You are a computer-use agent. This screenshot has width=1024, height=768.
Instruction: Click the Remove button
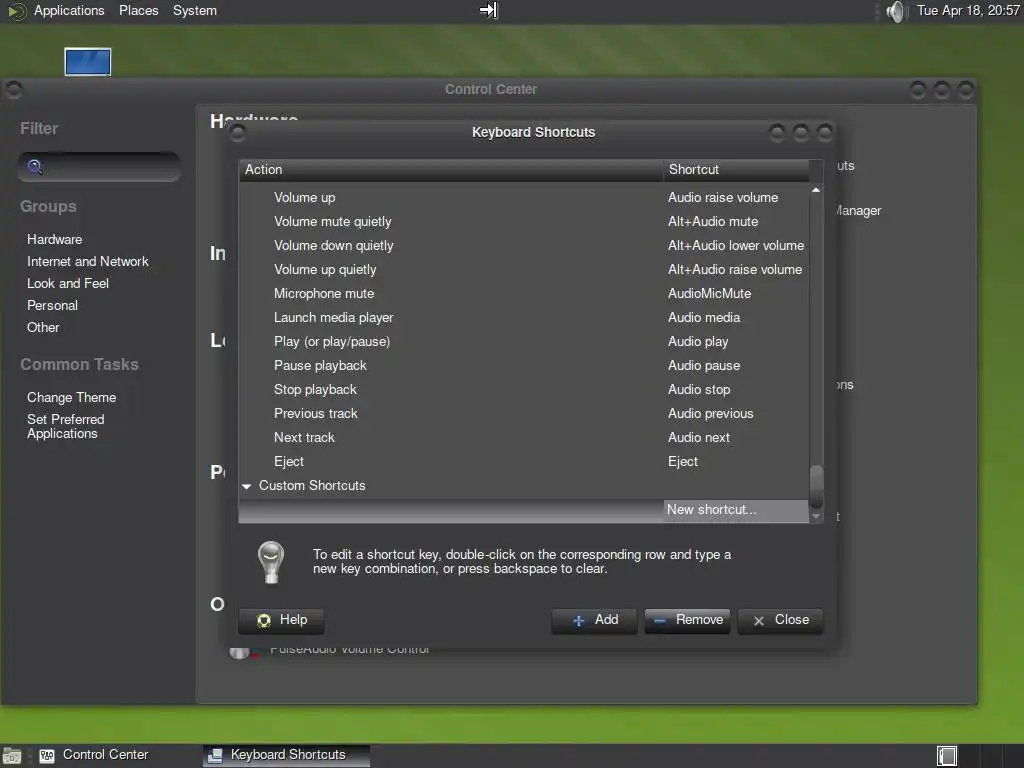688,620
